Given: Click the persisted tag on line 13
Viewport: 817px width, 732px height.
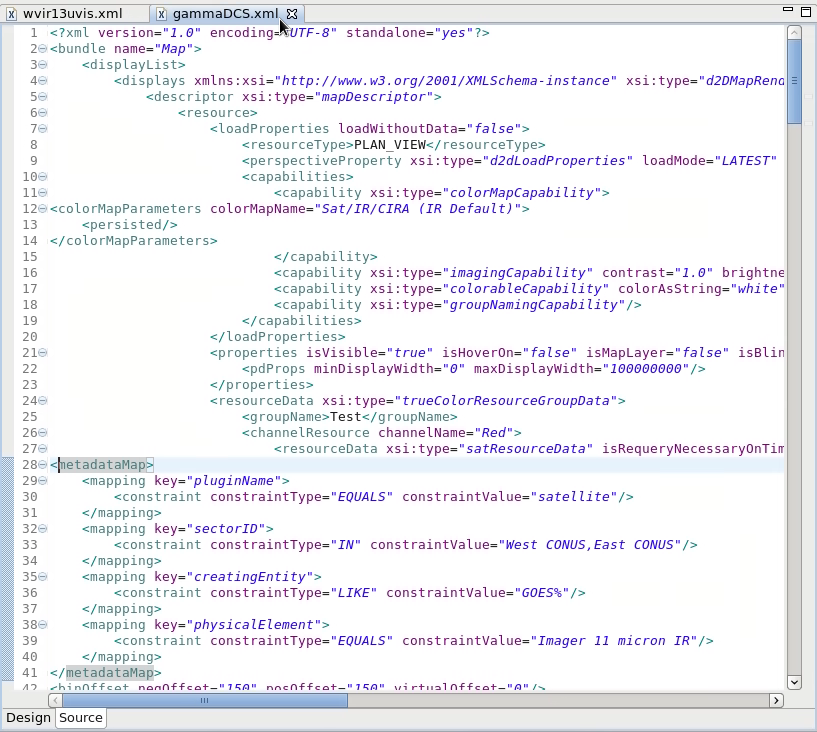Looking at the screenshot, I should (130, 225).
